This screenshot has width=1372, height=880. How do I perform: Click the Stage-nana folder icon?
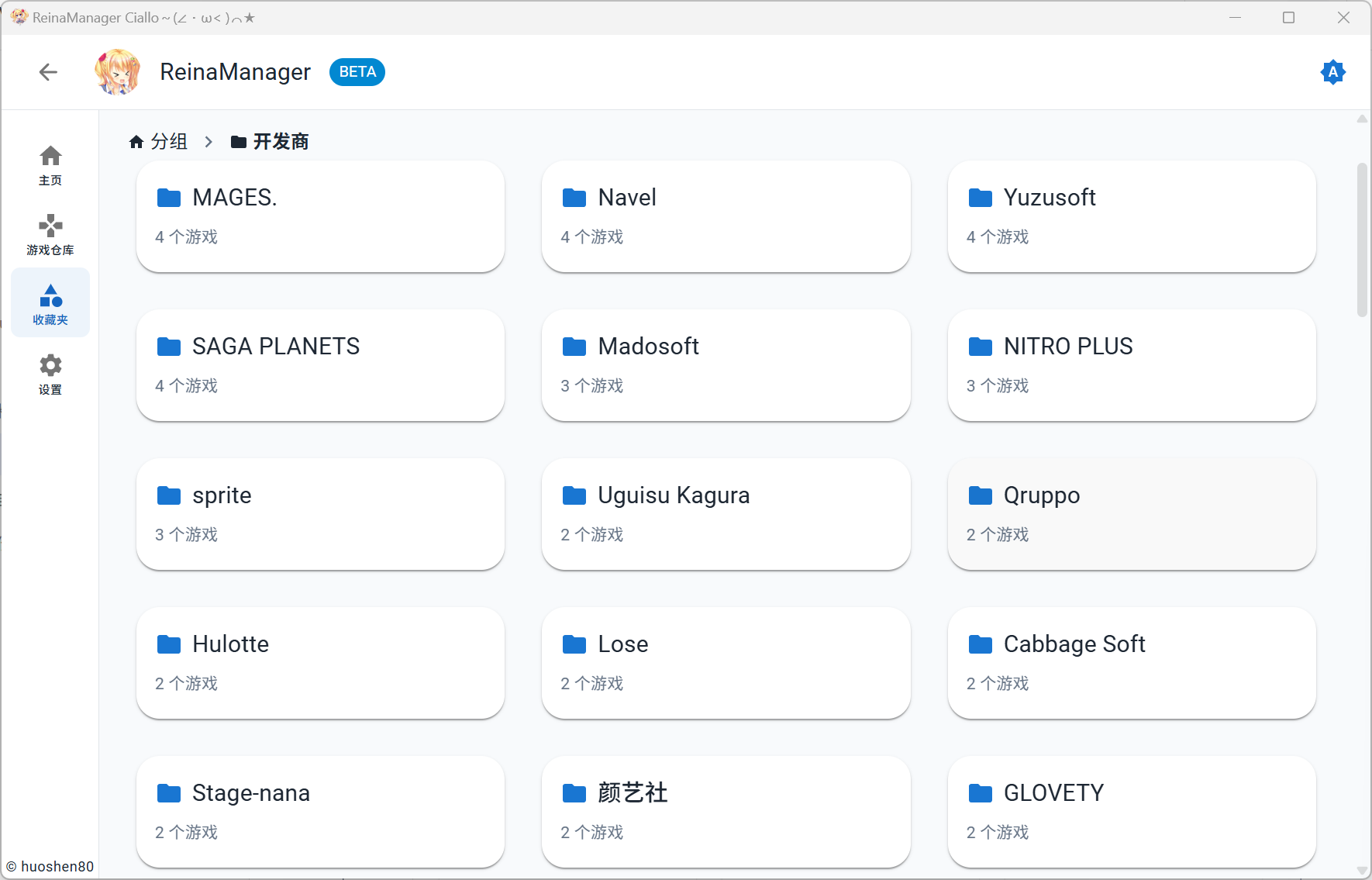pyautogui.click(x=169, y=793)
